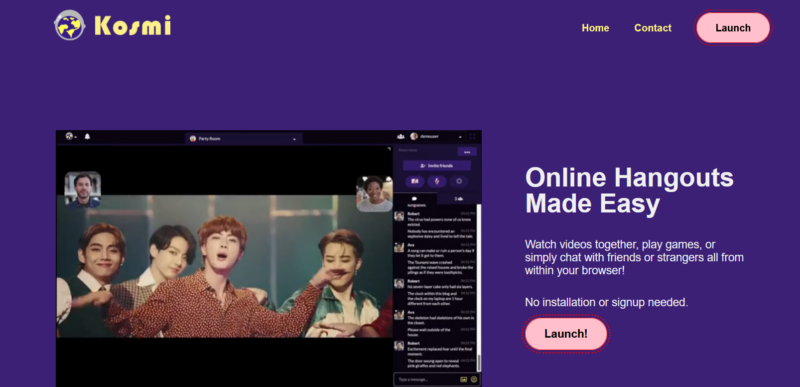The height and width of the screenshot is (387, 800).
Task: Click the Launch! button below description
Action: click(566, 334)
